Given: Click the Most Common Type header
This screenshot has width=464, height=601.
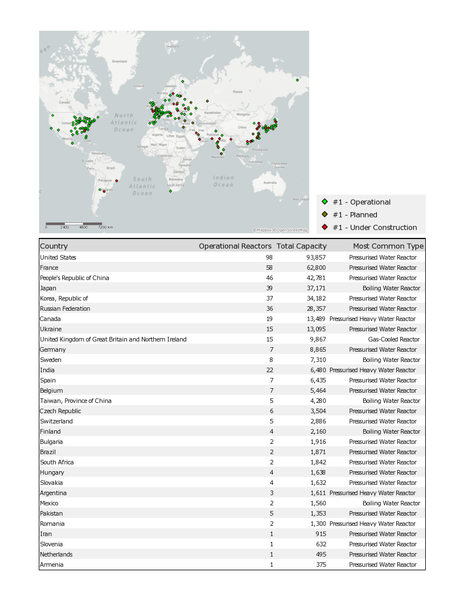Looking at the screenshot, I should pyautogui.click(x=388, y=246).
